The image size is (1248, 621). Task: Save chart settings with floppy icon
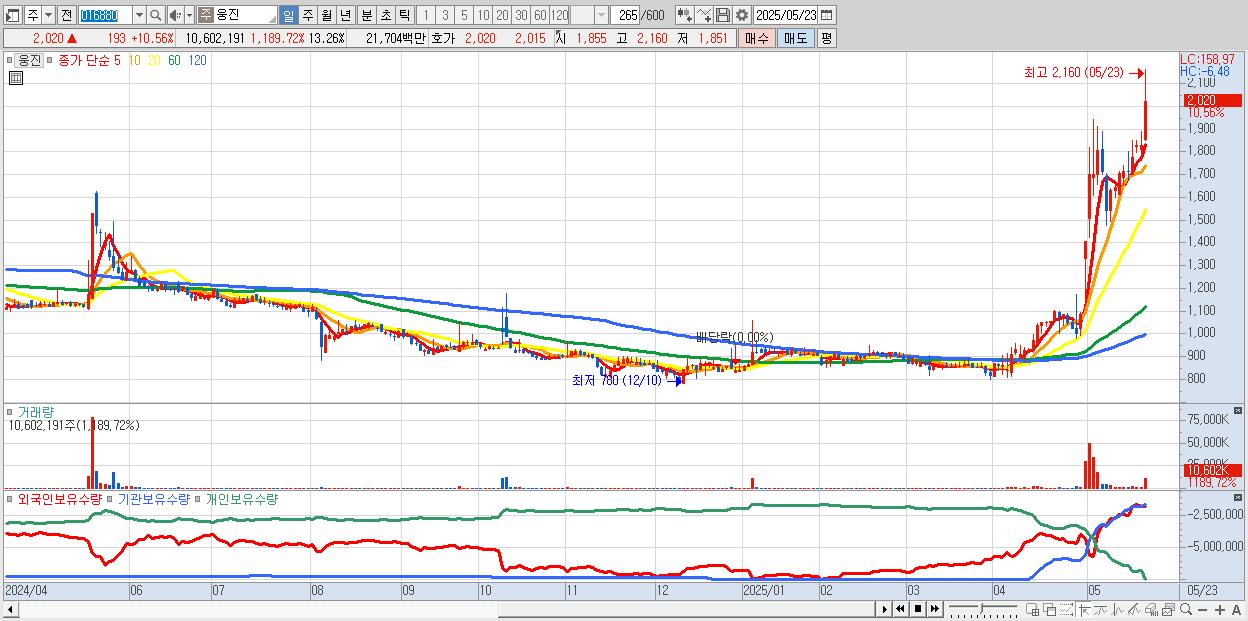click(722, 15)
